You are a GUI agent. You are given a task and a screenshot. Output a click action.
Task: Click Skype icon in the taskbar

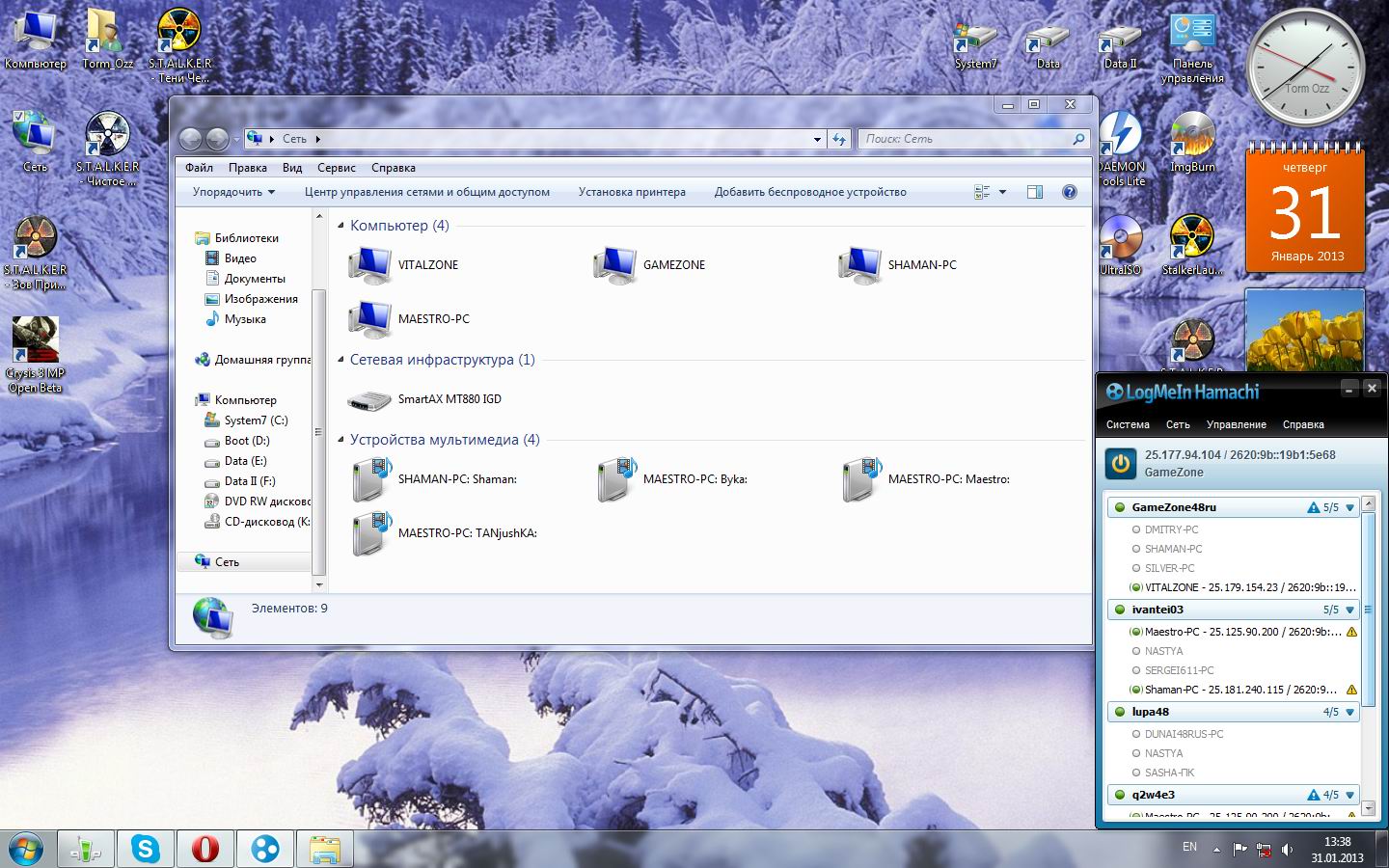[146, 849]
